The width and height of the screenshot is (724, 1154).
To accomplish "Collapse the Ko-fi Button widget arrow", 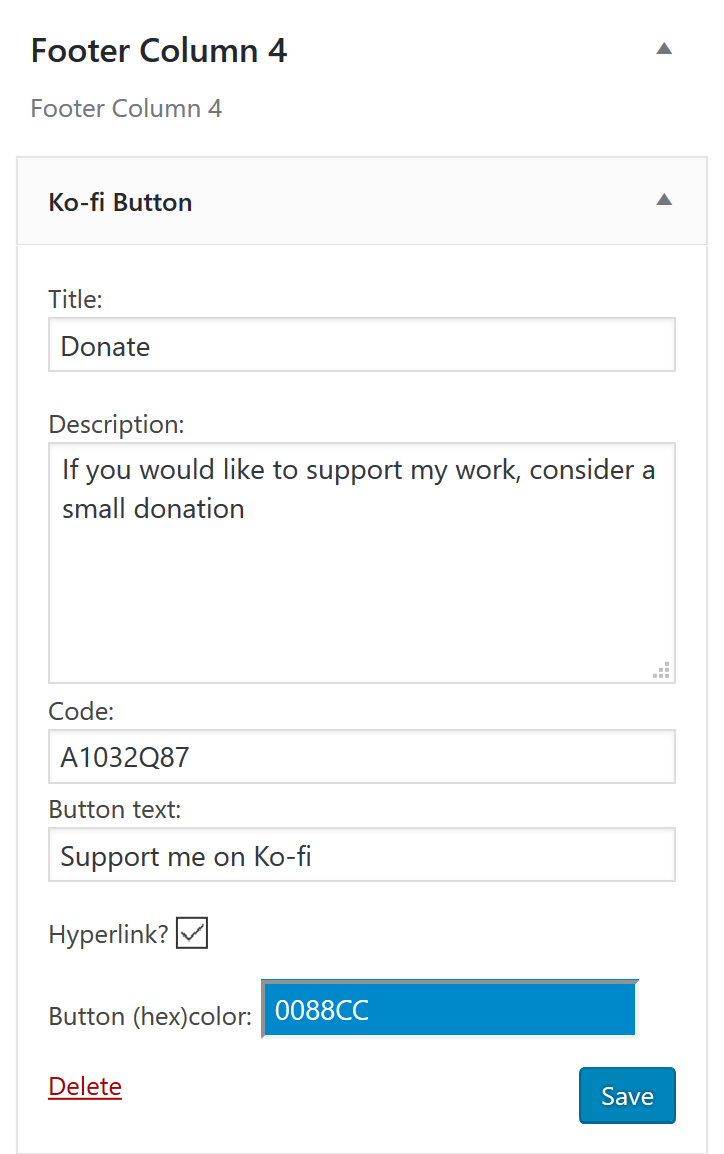I will 664,199.
